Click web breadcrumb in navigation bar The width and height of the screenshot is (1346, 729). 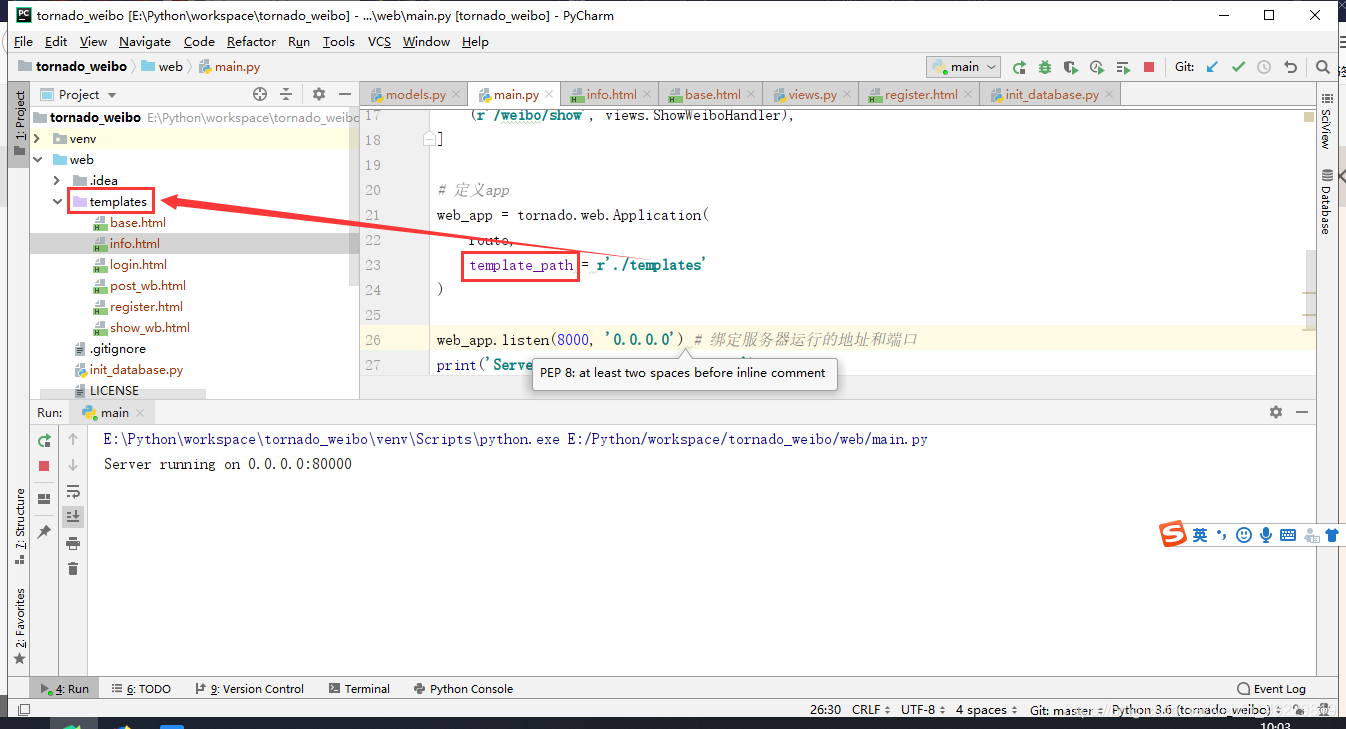(162, 67)
